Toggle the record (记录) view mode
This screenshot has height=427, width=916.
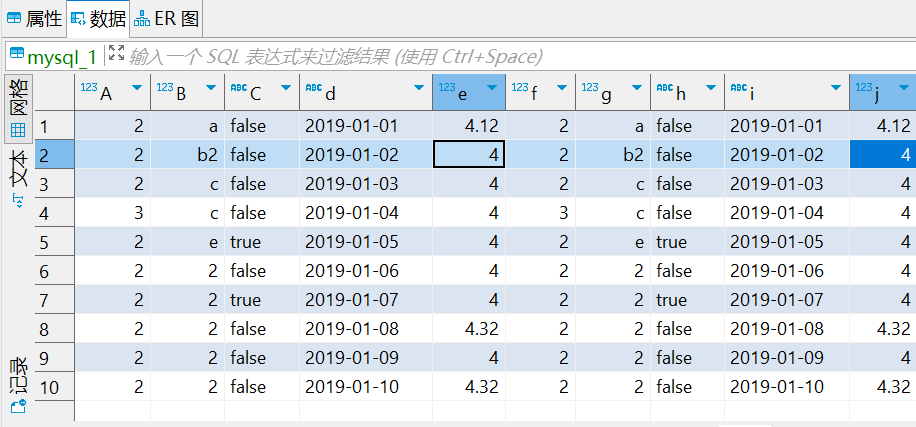coord(18,385)
